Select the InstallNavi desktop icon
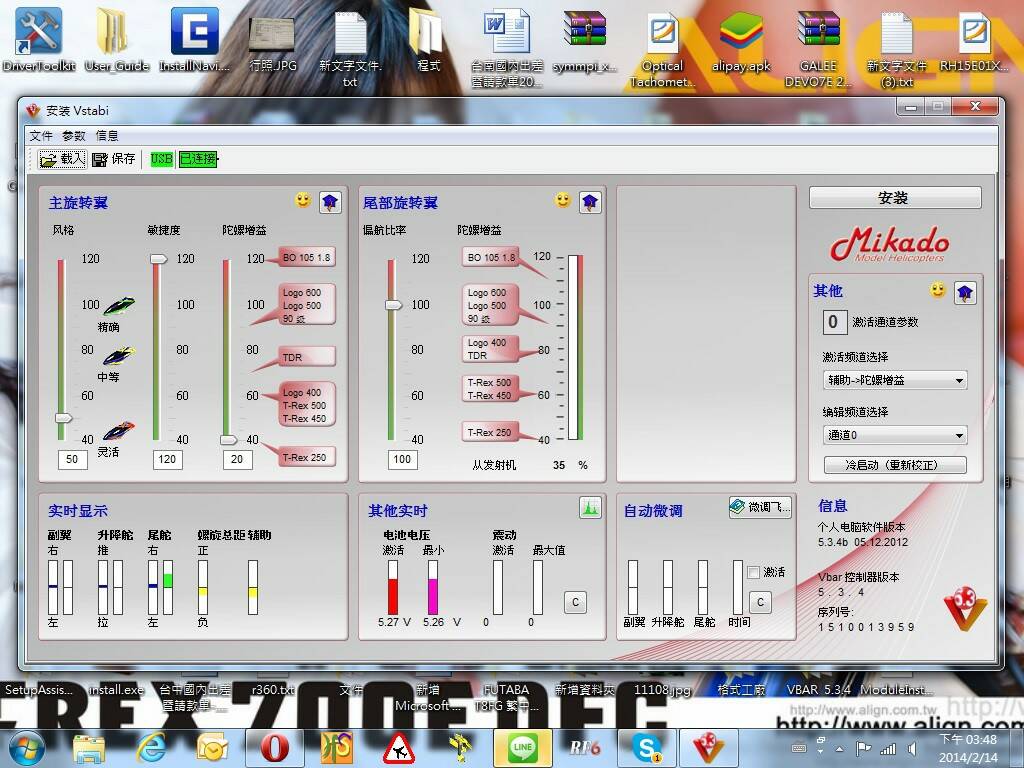The width and height of the screenshot is (1024, 768). 195,39
